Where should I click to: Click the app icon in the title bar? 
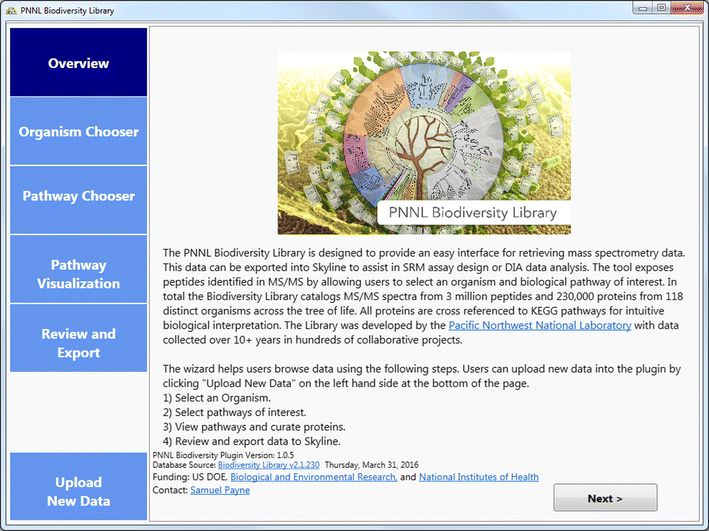[x=11, y=10]
